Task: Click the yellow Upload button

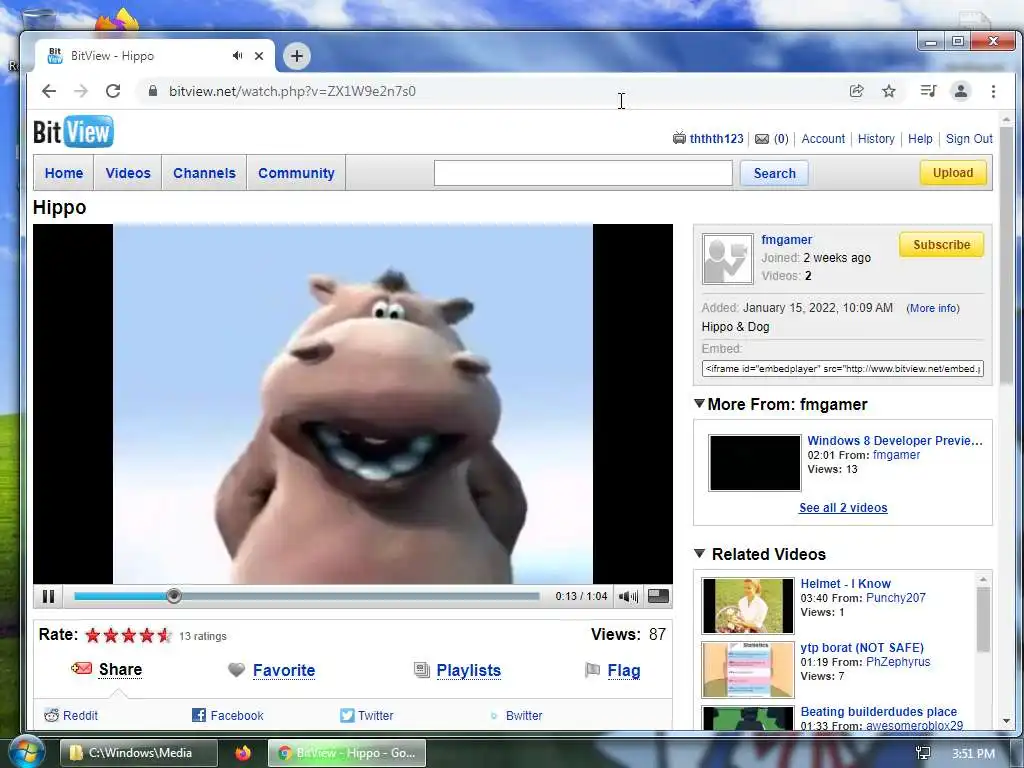Action: [953, 172]
